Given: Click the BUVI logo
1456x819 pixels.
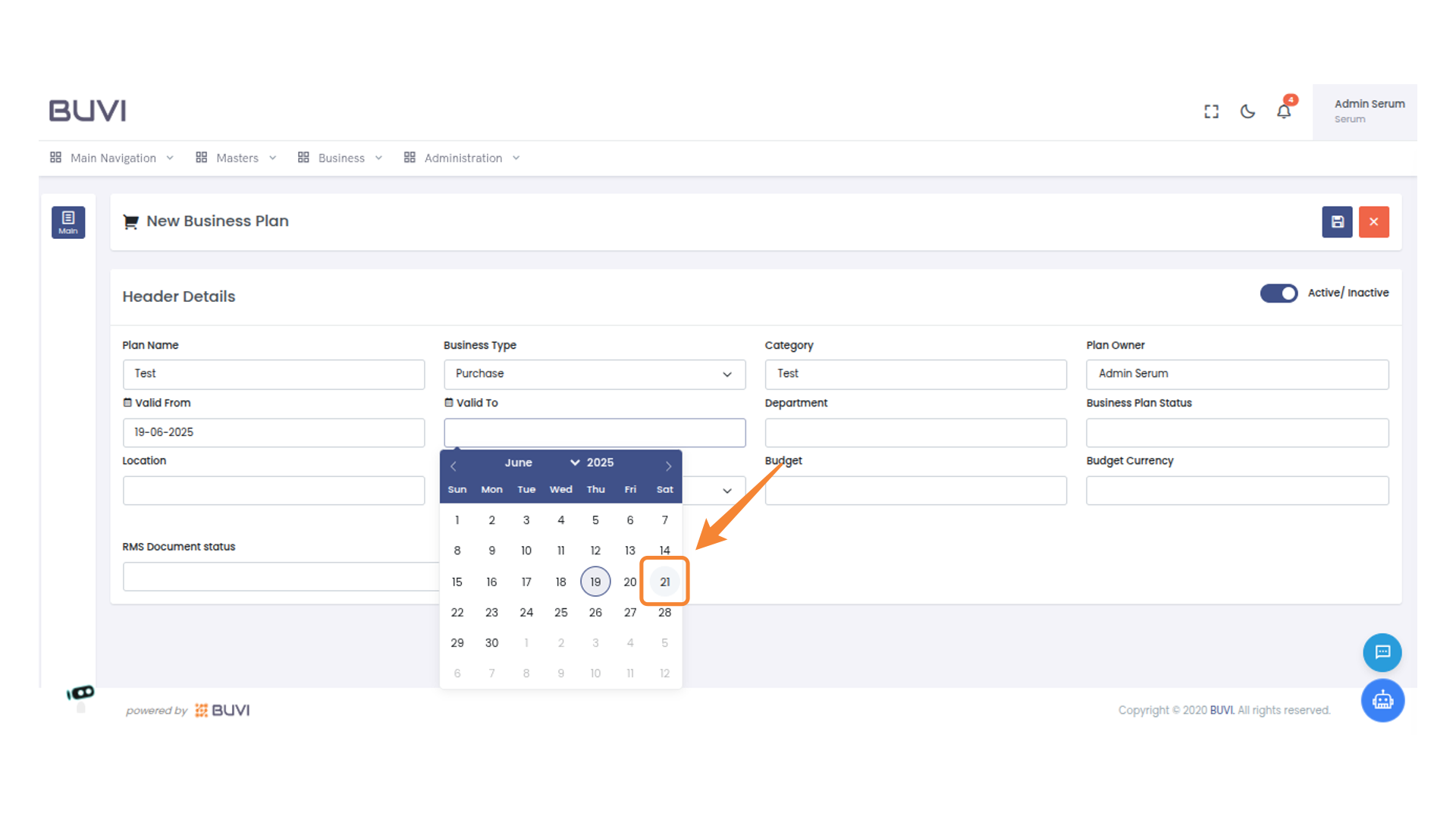Looking at the screenshot, I should [x=86, y=110].
